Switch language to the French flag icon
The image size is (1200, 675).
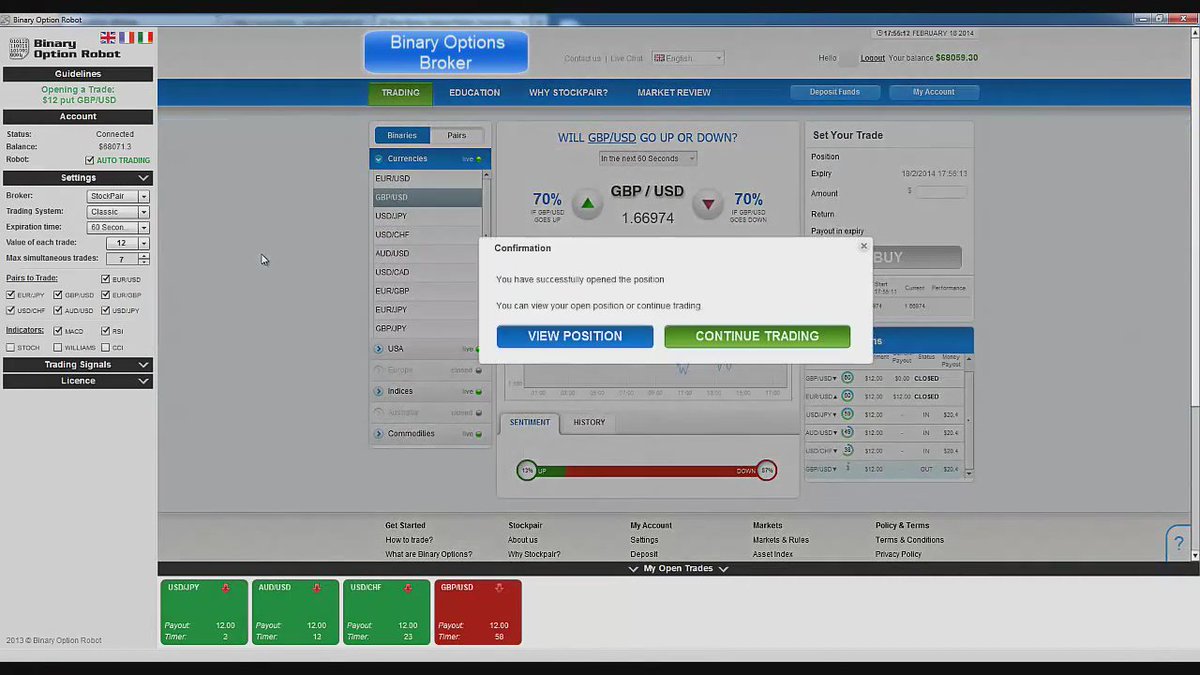pyautogui.click(x=127, y=37)
